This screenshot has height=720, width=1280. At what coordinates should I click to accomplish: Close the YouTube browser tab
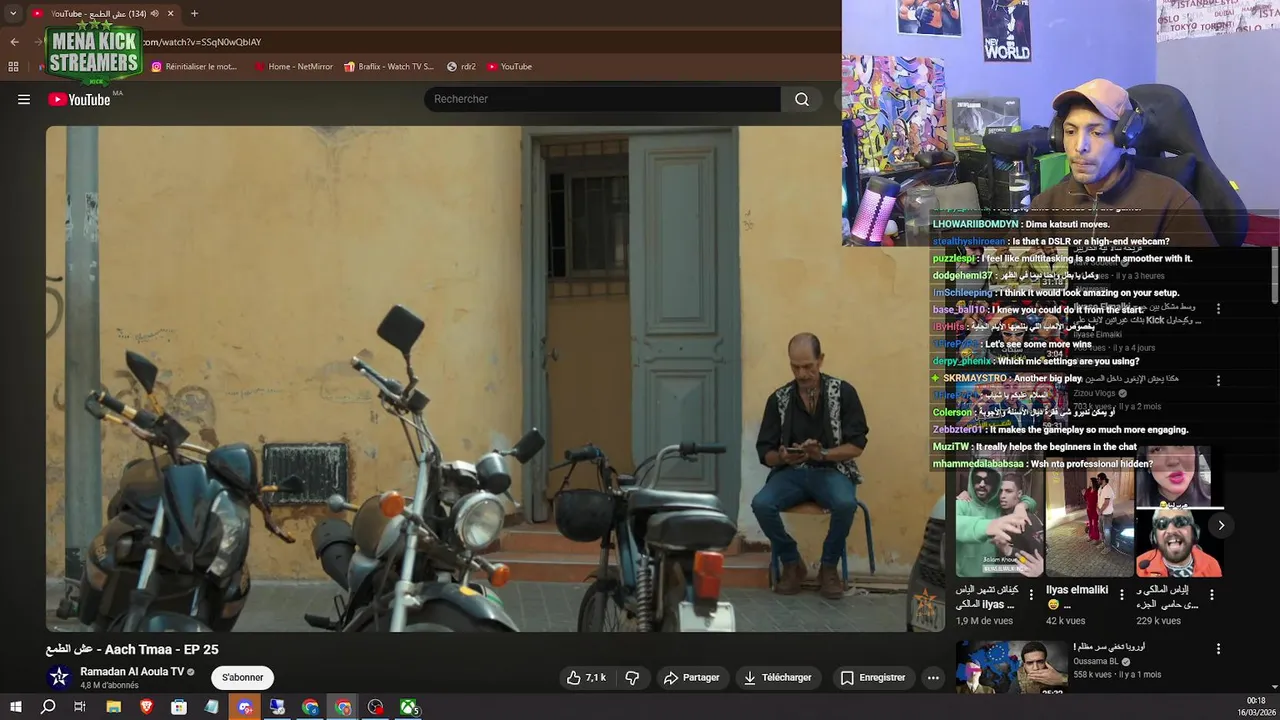(x=170, y=13)
